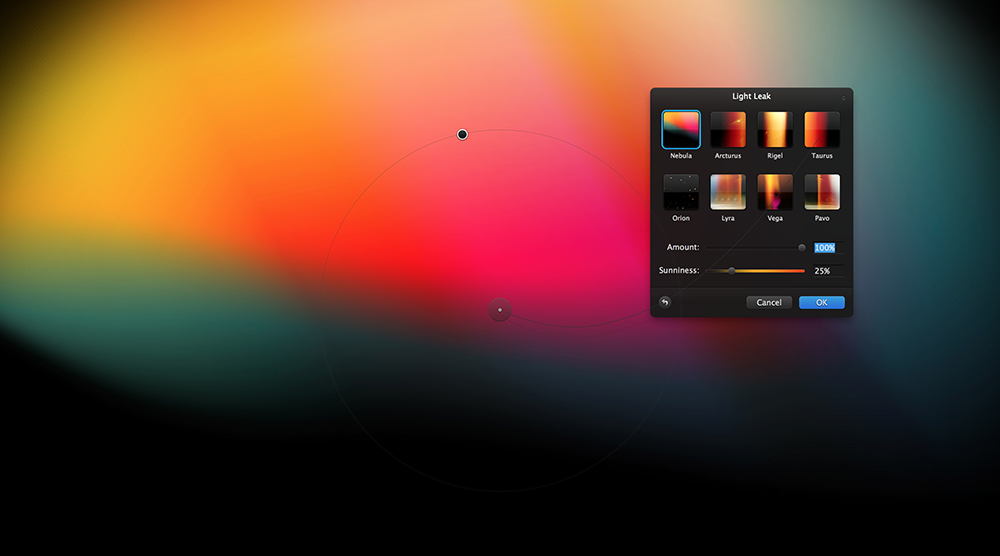
Task: Click the center point handle of the effect
Action: pyautogui.click(x=500, y=310)
